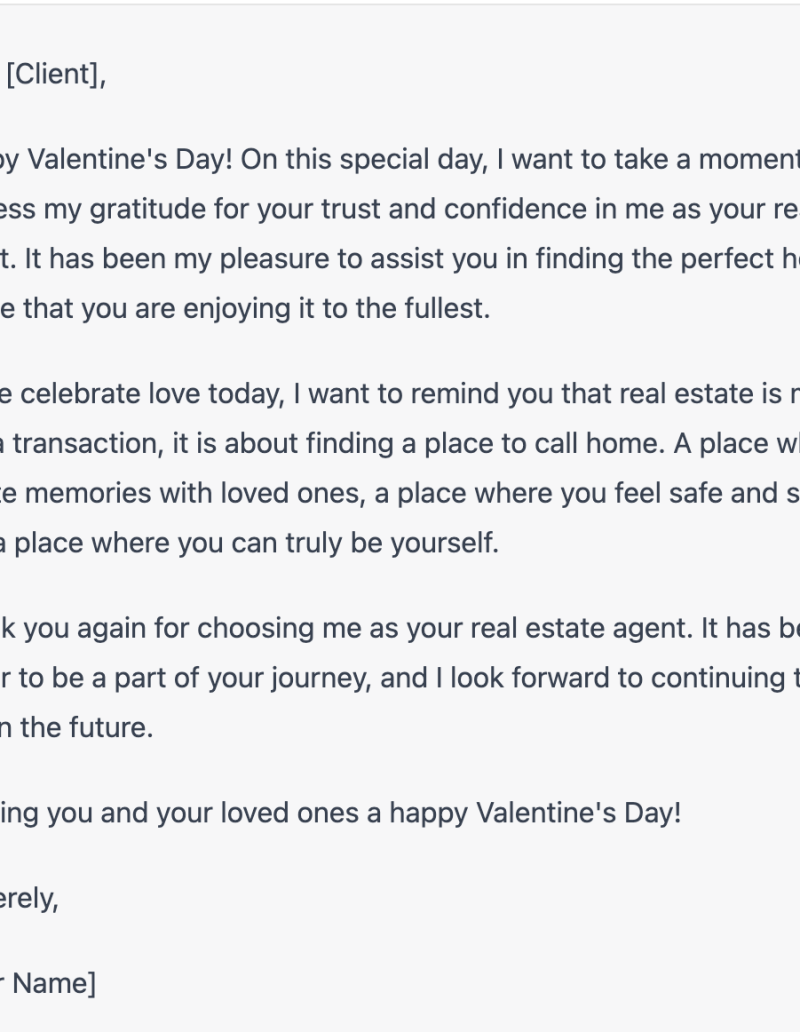
Task: Click the "erely," sign-off text
Action: point(28,898)
